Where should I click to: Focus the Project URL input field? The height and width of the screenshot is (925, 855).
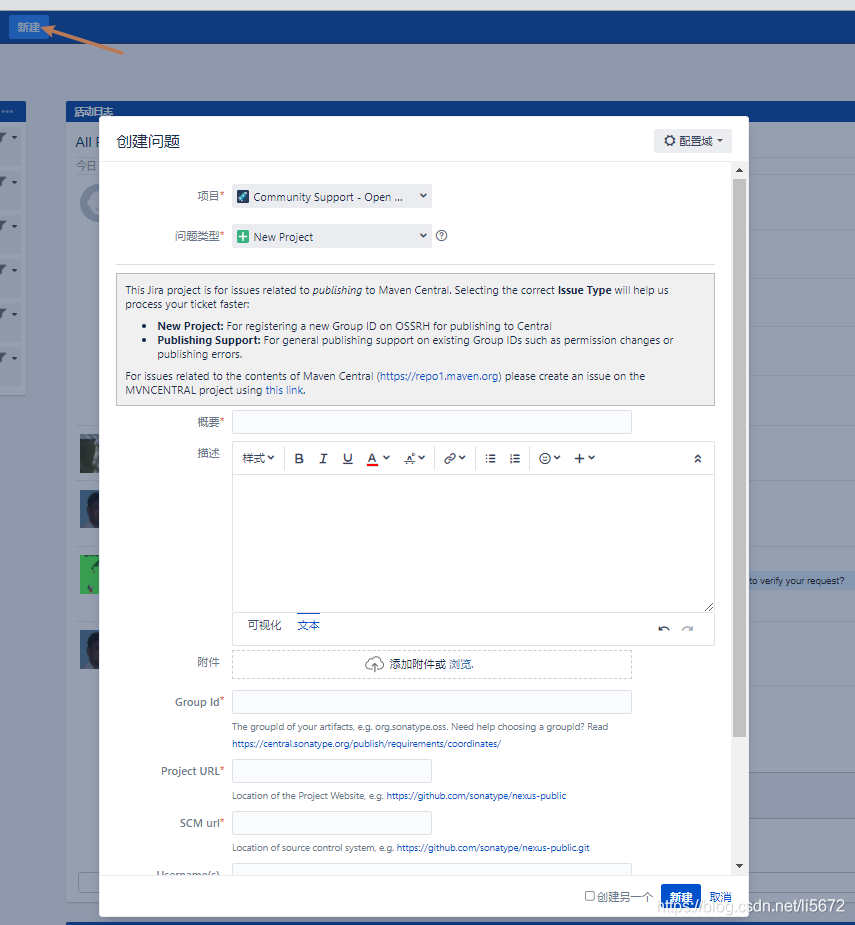click(332, 771)
